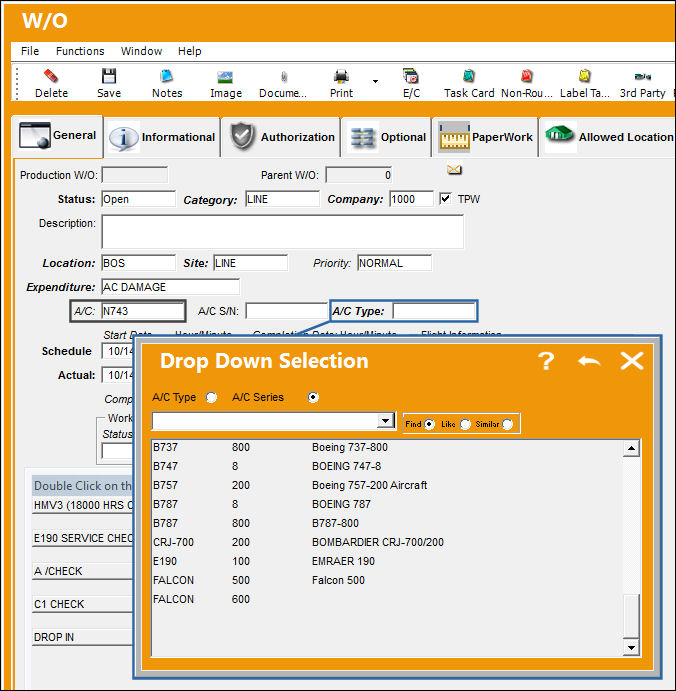Expand the Print options arrow
This screenshot has width=676, height=691.
(375, 81)
